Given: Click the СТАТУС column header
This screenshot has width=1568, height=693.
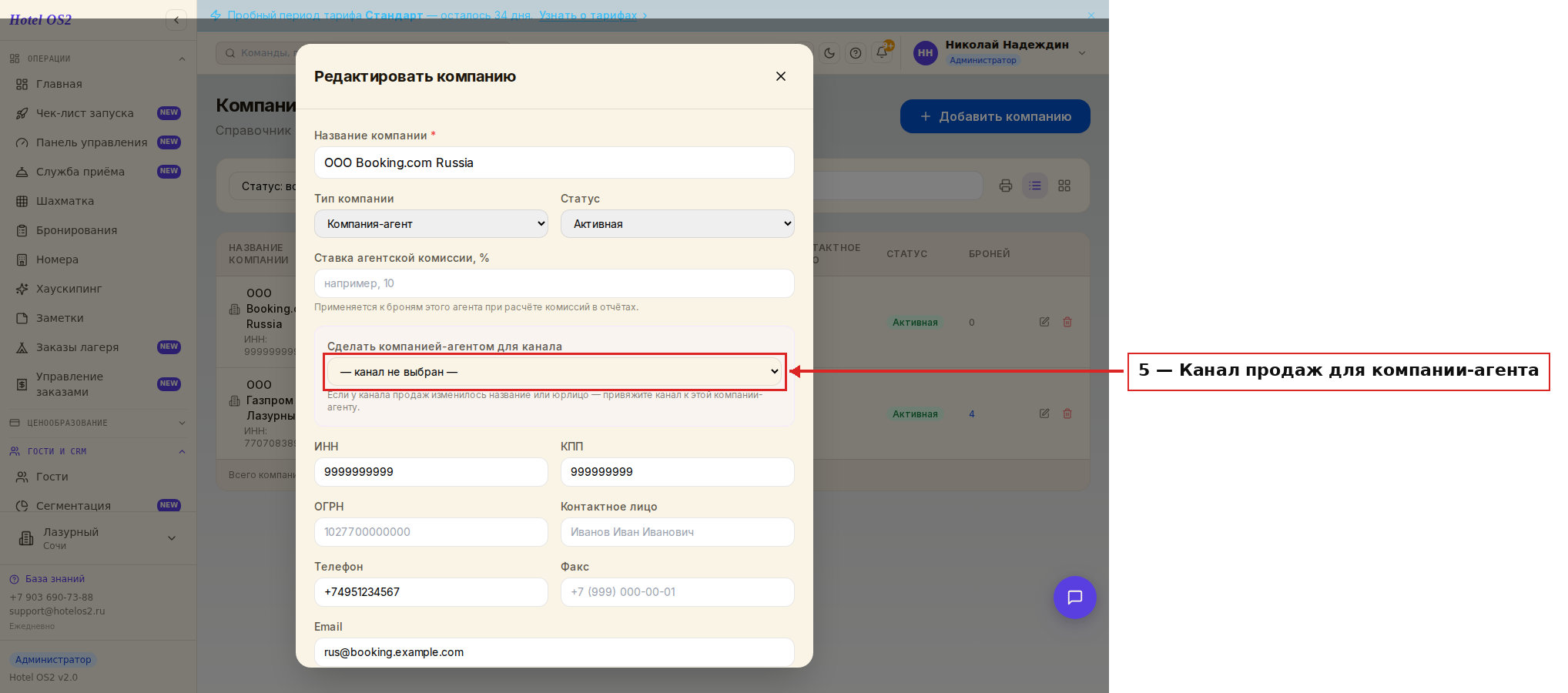Looking at the screenshot, I should click(907, 254).
